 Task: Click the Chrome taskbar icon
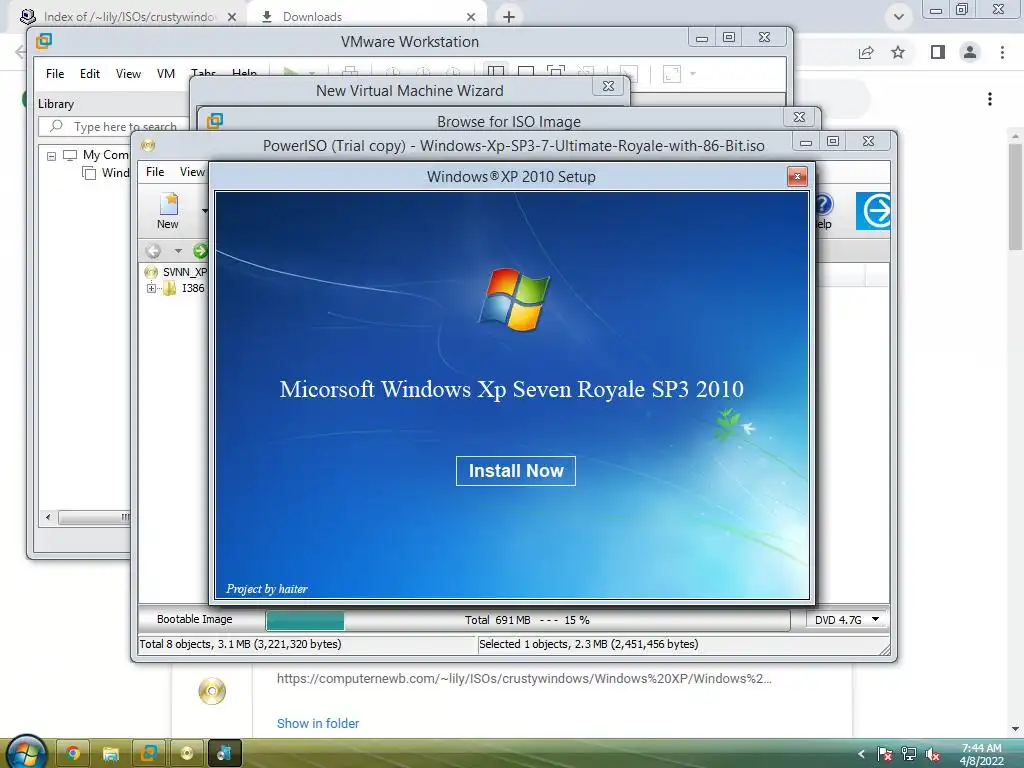[x=72, y=754]
